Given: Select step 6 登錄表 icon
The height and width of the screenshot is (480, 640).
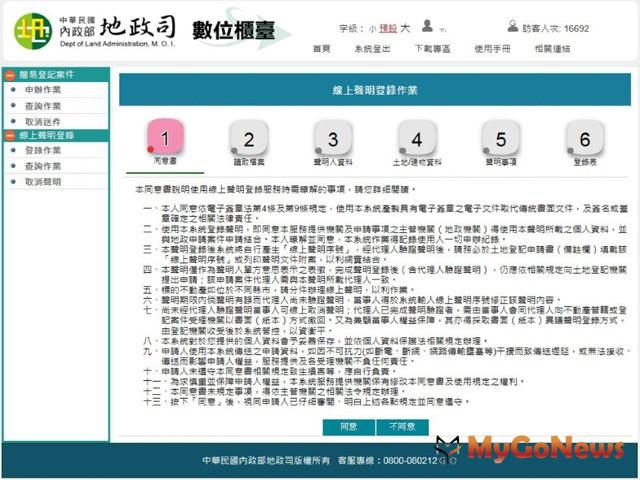Looking at the screenshot, I should tap(585, 138).
